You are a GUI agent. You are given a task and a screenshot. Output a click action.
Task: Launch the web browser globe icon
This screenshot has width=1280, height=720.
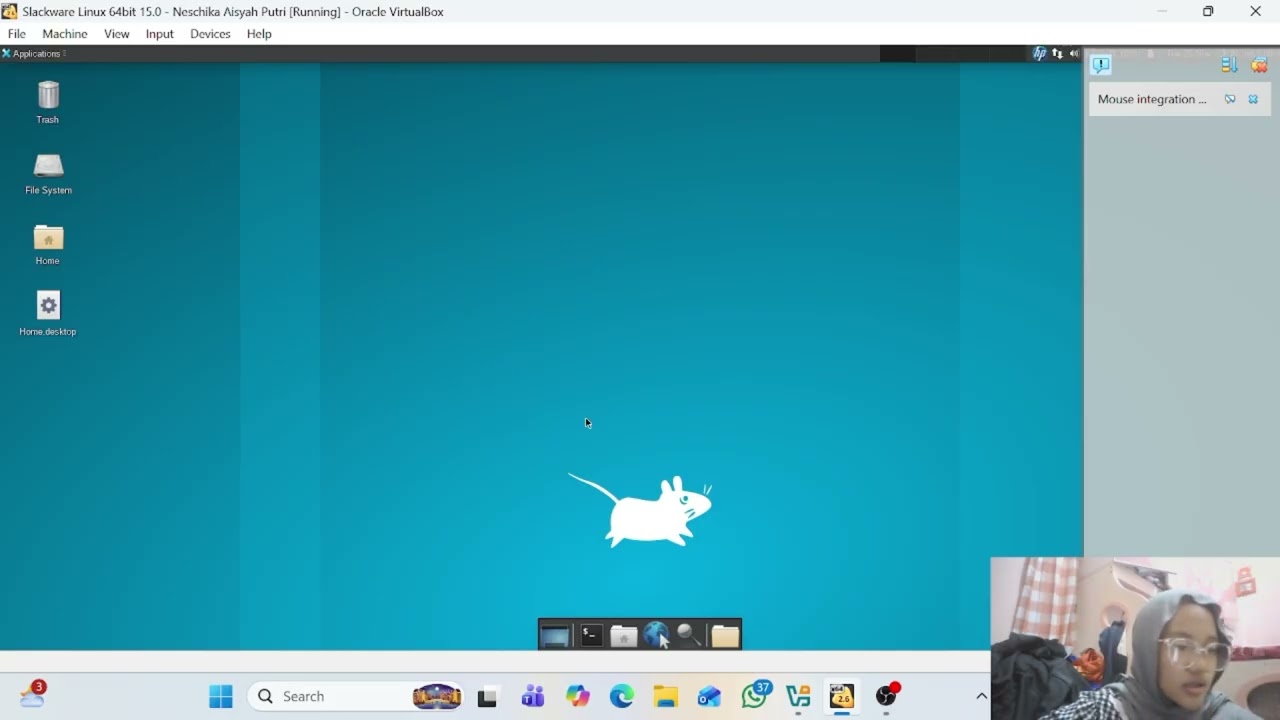[657, 636]
